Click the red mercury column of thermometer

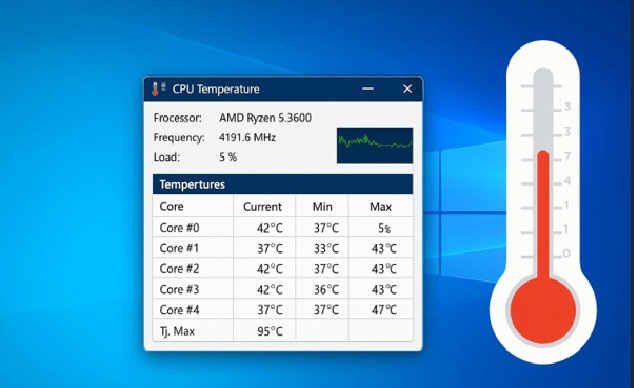coord(543,214)
